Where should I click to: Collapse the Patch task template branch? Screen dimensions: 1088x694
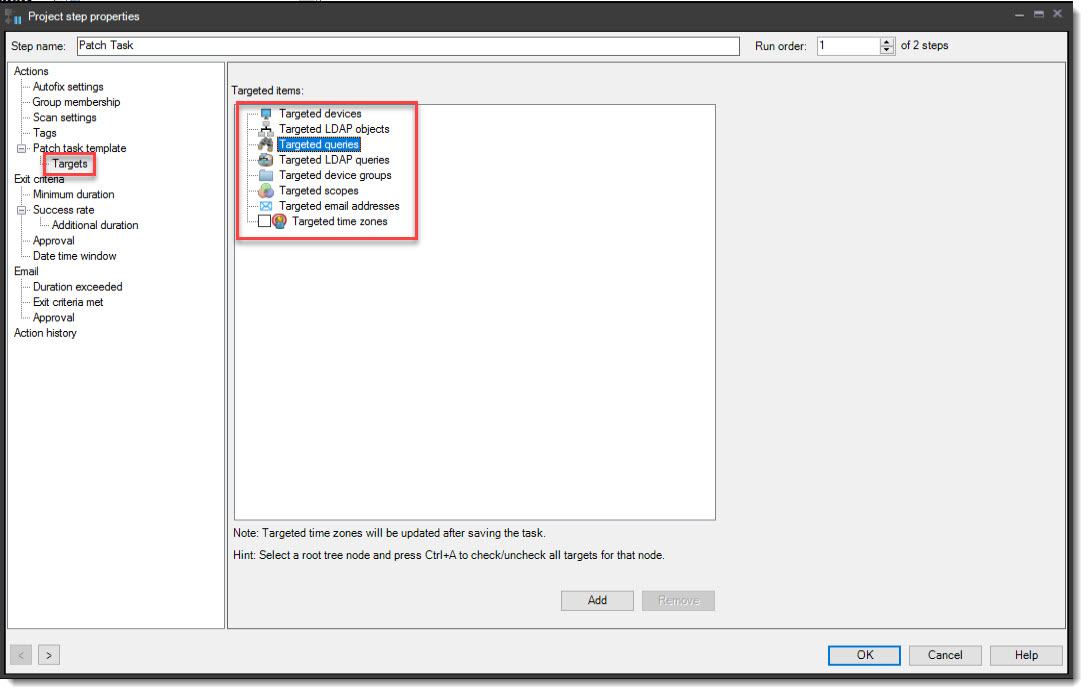point(20,147)
